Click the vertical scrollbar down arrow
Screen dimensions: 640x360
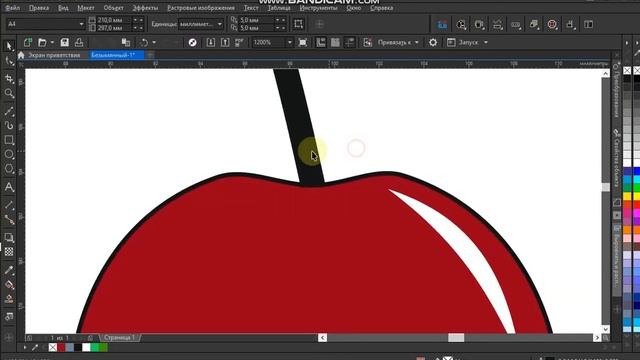coord(605,329)
